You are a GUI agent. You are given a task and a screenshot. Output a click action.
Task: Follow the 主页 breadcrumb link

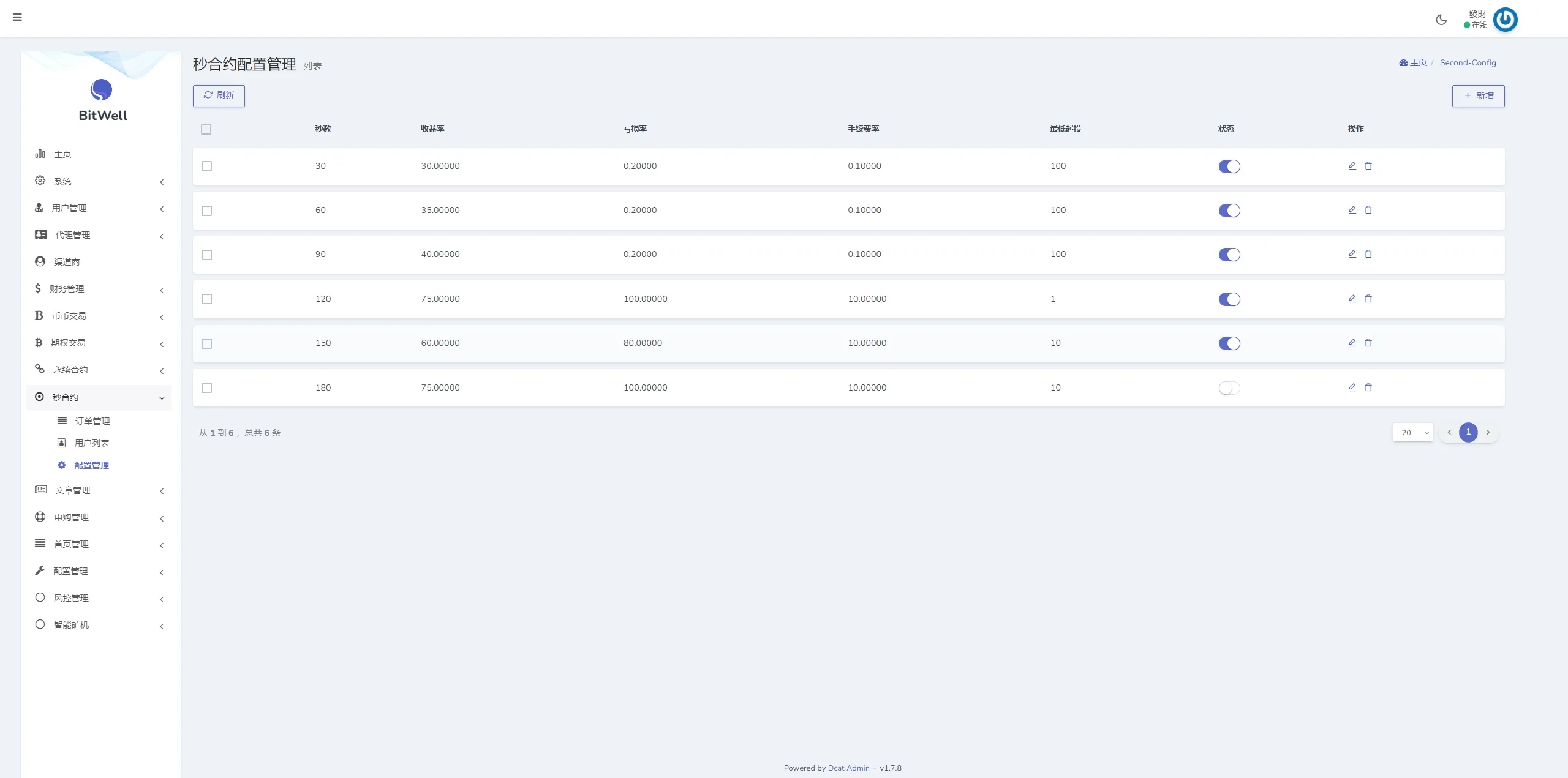[x=1418, y=63]
